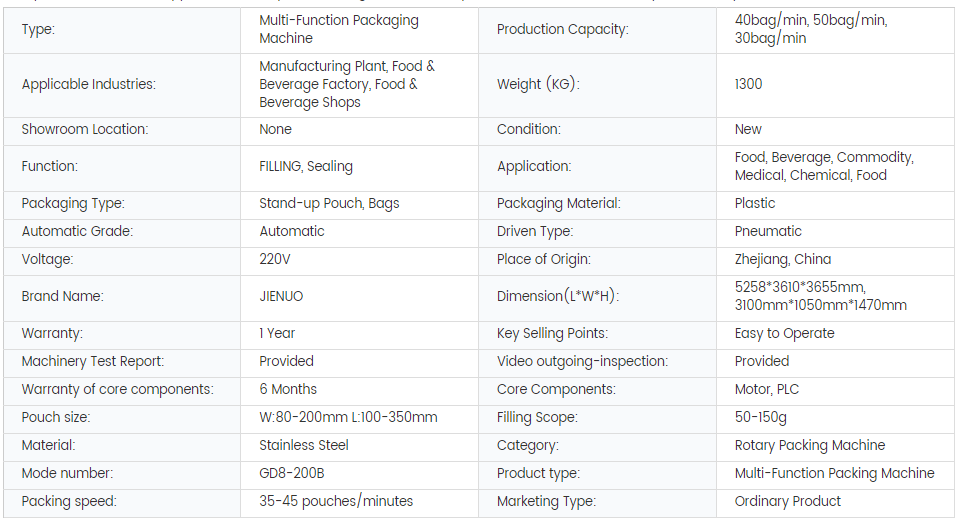
Task: Click the model number 'GD8-200B'
Action: pyautogui.click(x=291, y=473)
